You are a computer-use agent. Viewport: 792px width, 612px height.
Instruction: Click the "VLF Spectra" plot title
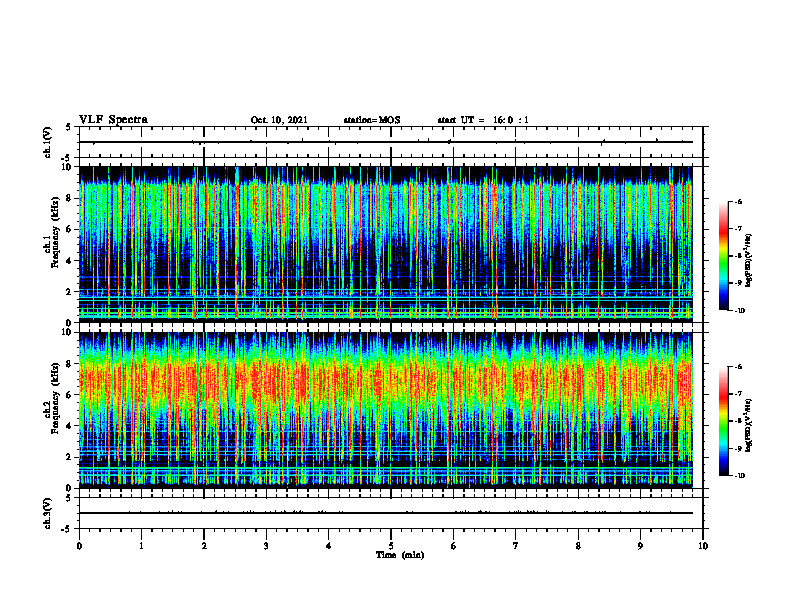pos(113,120)
